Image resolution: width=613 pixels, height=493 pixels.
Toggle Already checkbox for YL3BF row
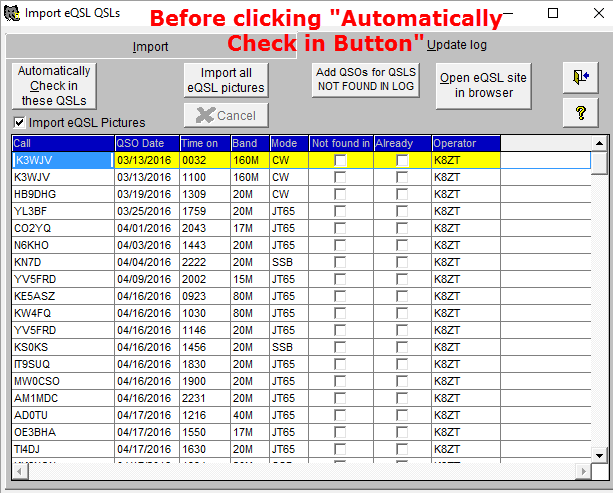click(402, 211)
